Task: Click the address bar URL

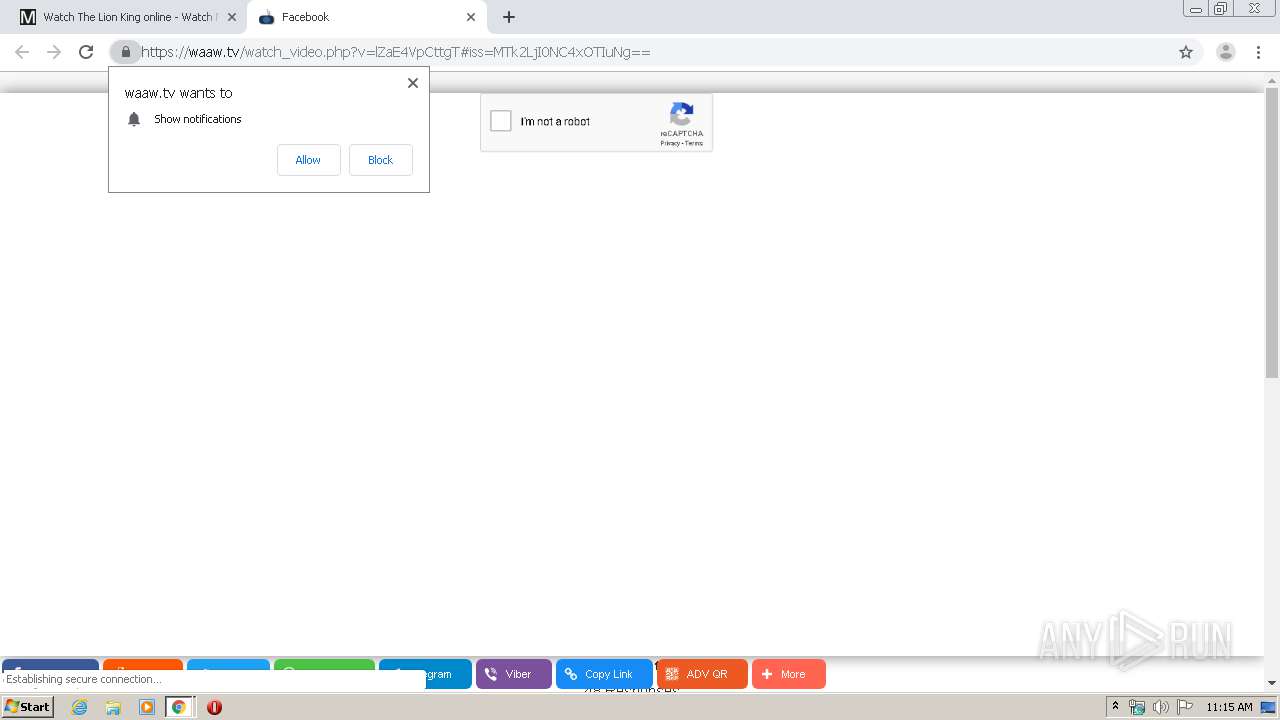Action: (x=396, y=52)
